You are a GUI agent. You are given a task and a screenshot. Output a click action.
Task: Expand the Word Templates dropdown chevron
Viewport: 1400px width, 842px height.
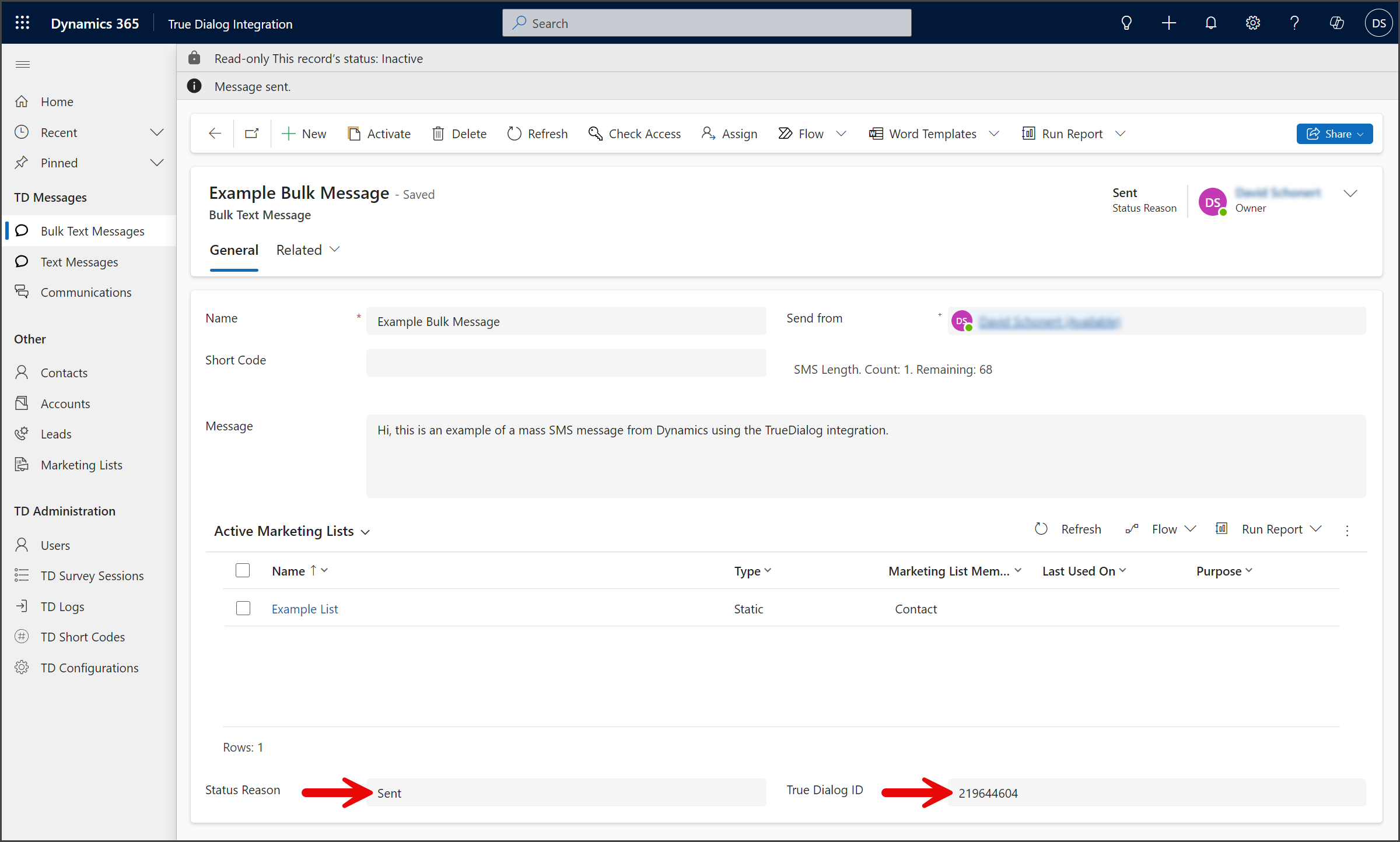(994, 134)
